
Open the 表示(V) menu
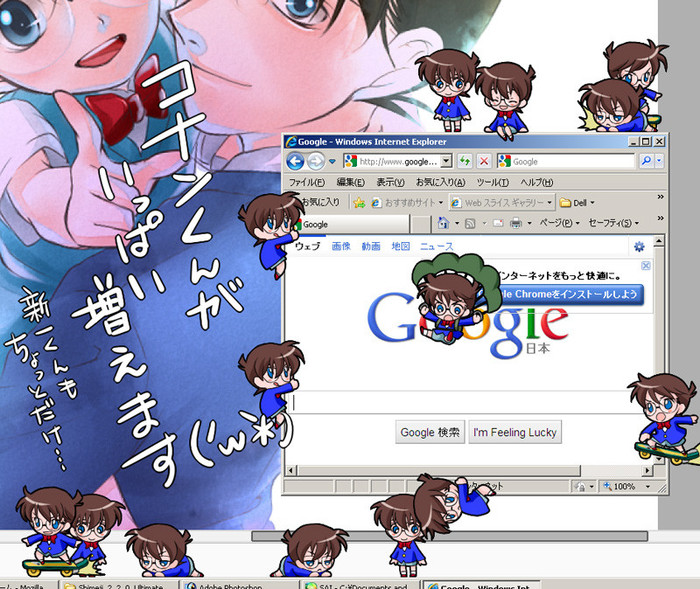point(391,182)
